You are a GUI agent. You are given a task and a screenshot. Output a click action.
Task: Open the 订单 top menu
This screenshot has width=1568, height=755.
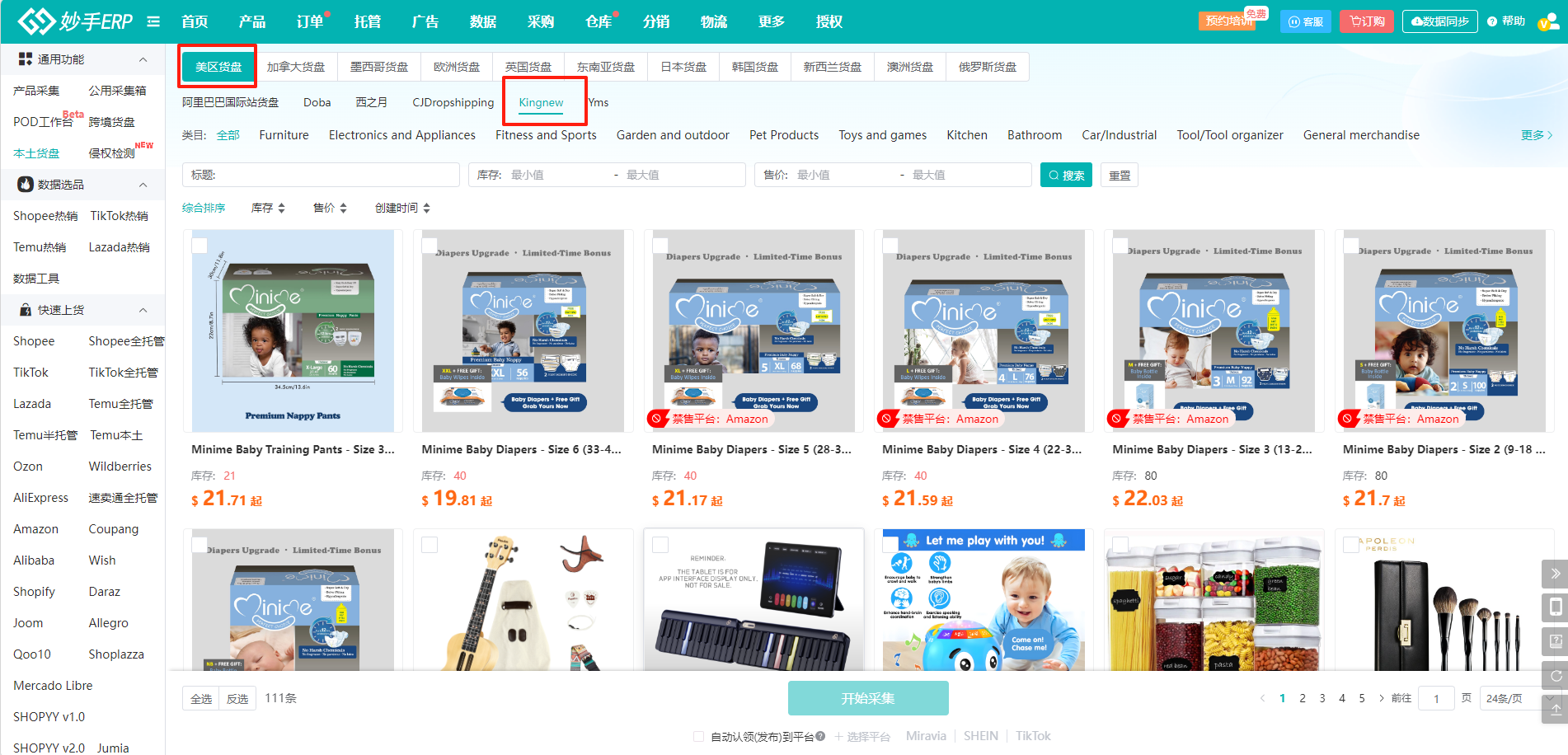(310, 21)
